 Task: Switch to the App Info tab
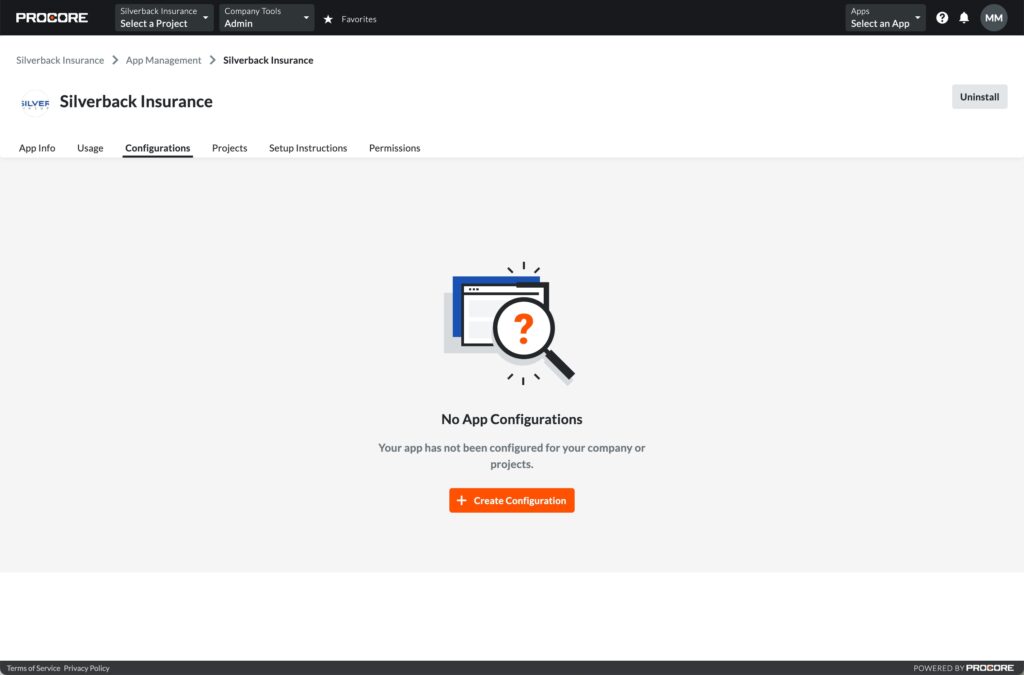37,148
